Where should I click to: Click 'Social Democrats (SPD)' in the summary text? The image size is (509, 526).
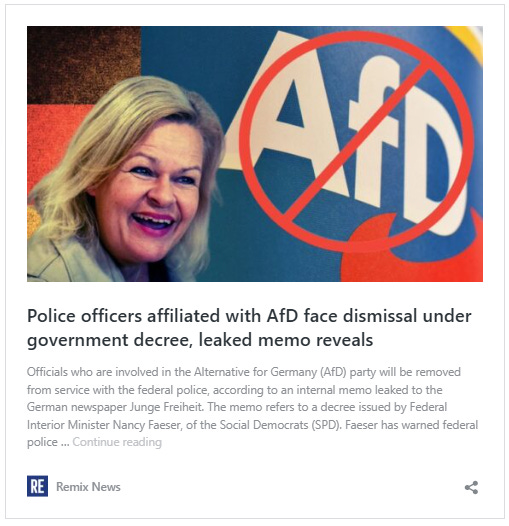click(x=281, y=425)
